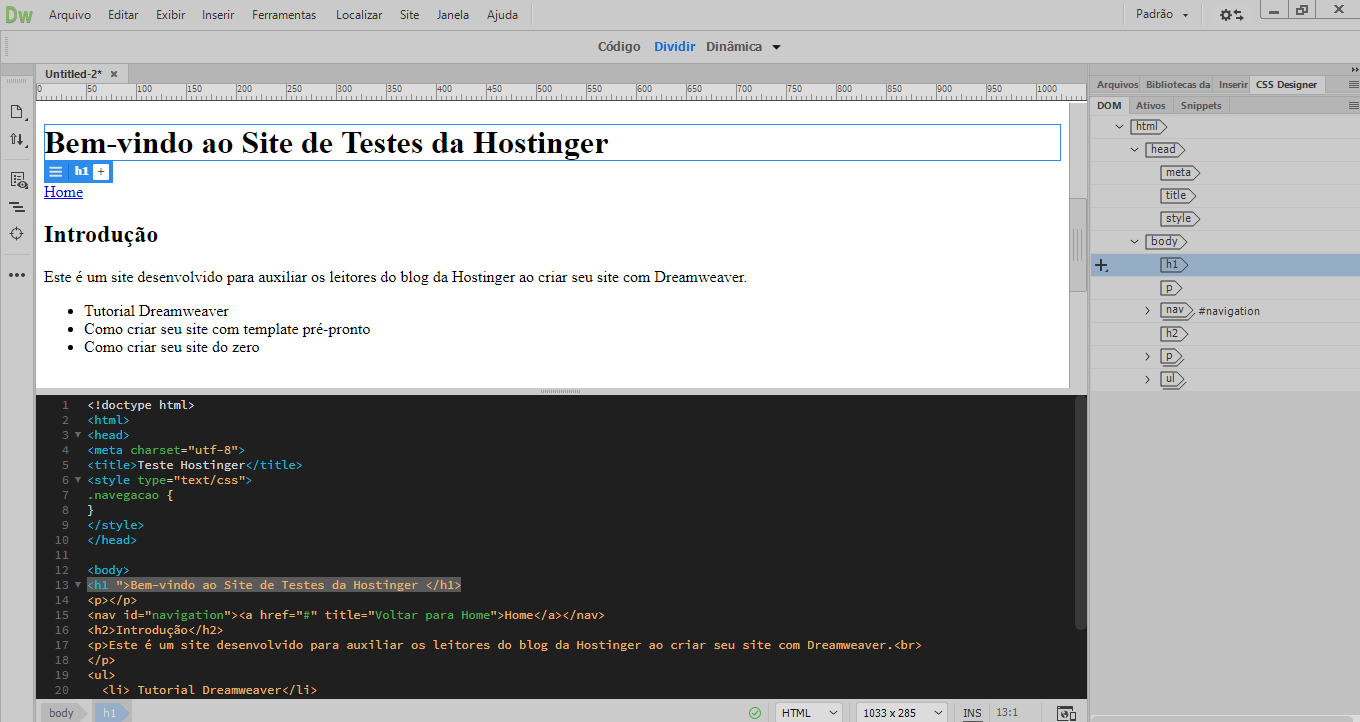Open the open documents (file) icon in left toolbar

[17, 112]
